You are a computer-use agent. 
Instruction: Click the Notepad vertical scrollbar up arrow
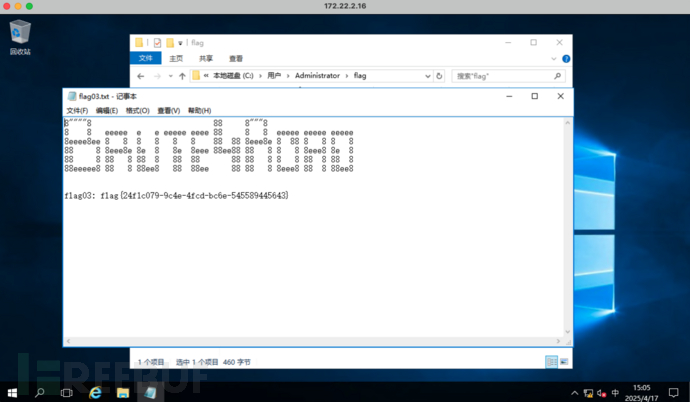click(x=568, y=123)
